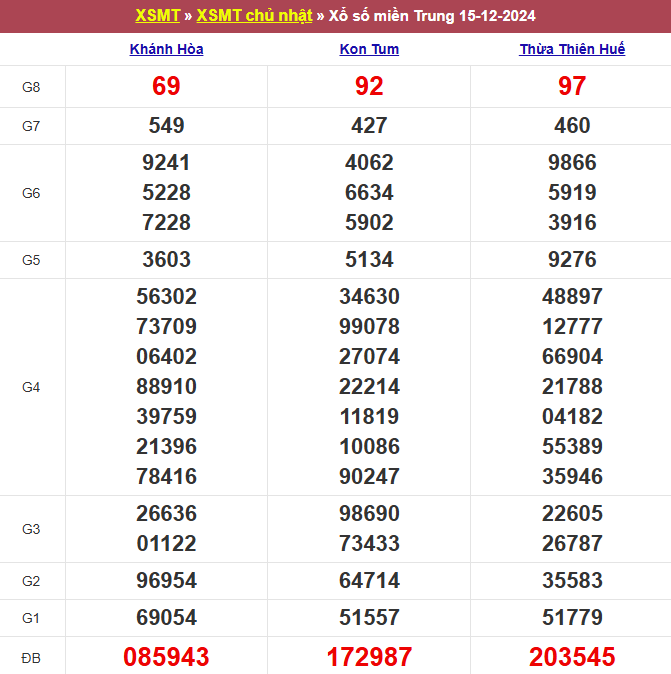671x674 pixels.
Task: Select Kon Tum G1 number 51557
Action: (369, 618)
